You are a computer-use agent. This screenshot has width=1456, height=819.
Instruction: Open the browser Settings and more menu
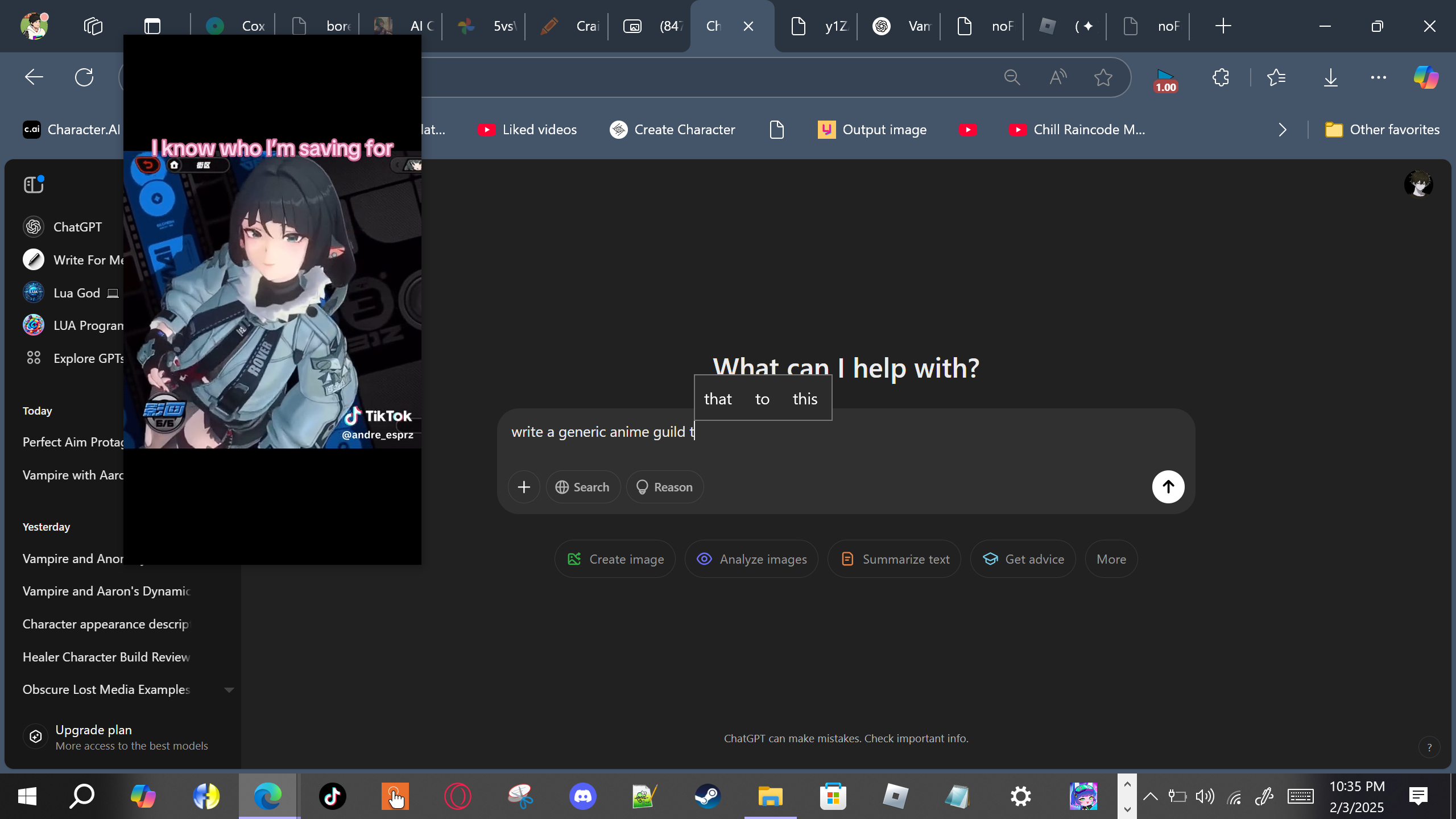(x=1379, y=77)
